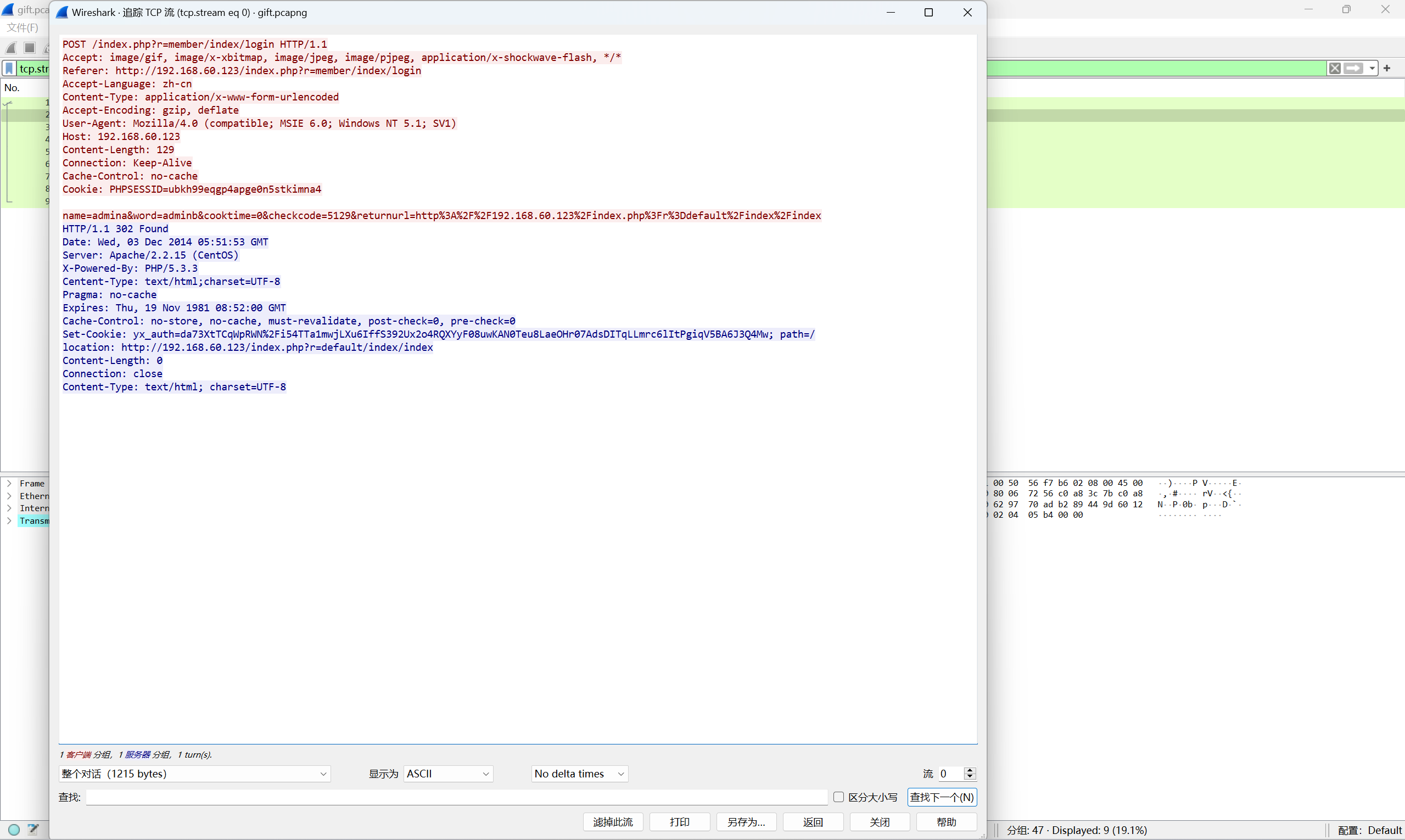This screenshot has height=840, width=1405.
Task: Click in the tcp.stream display filter field
Action: point(34,69)
